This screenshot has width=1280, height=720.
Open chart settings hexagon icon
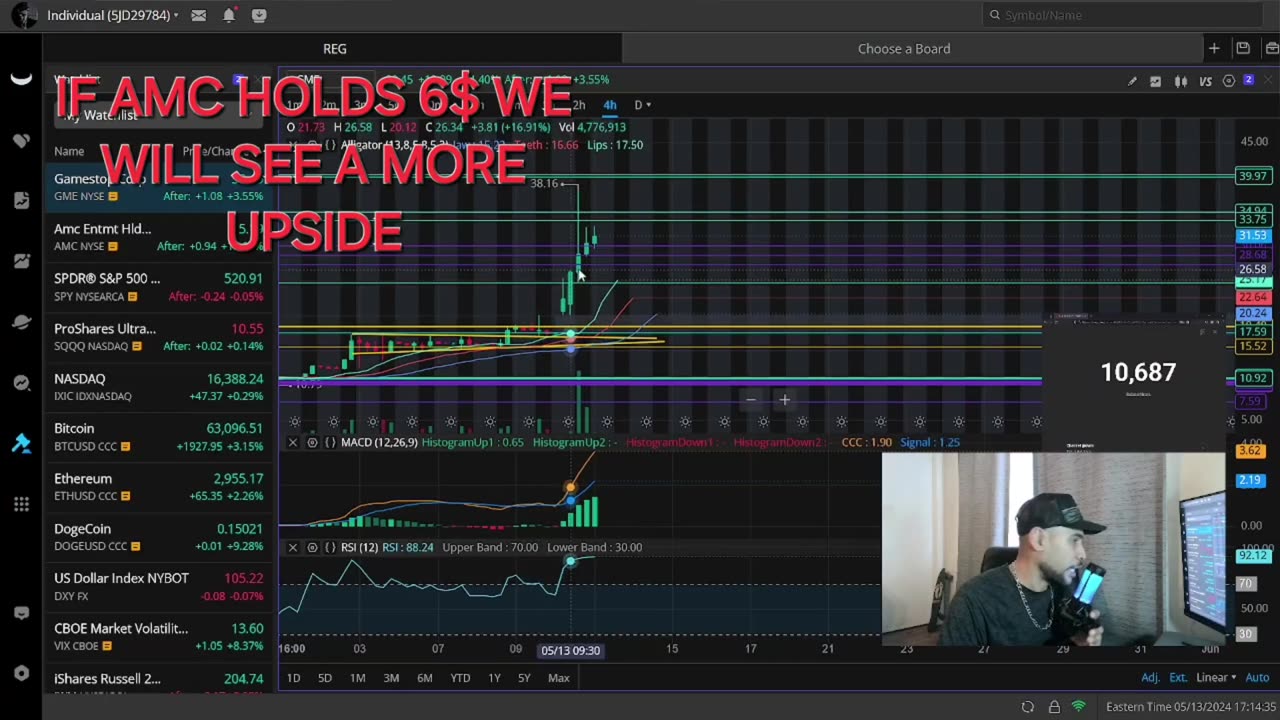[x=1229, y=81]
